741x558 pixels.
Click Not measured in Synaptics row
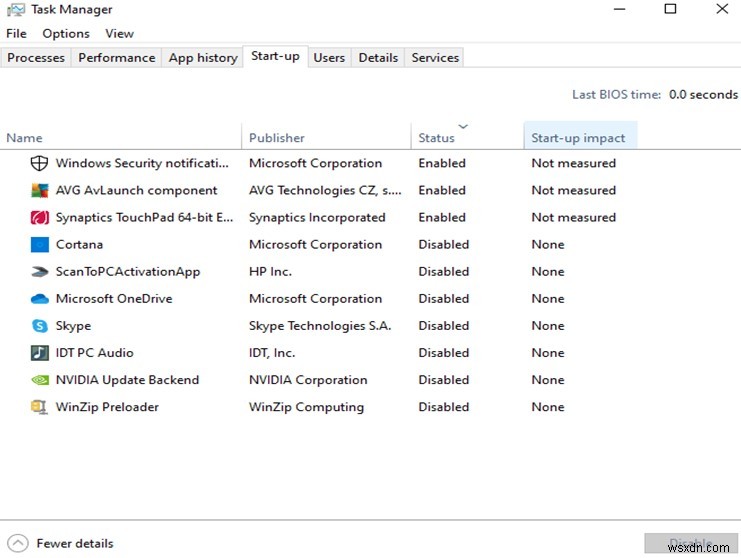click(x=573, y=217)
